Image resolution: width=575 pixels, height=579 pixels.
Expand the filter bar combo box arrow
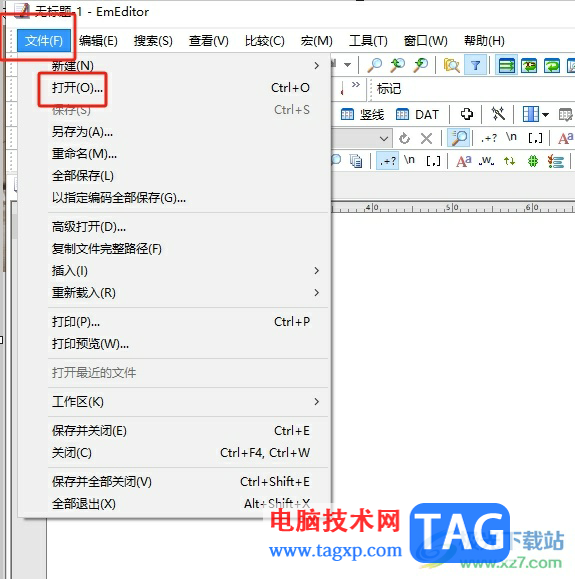coord(384,139)
